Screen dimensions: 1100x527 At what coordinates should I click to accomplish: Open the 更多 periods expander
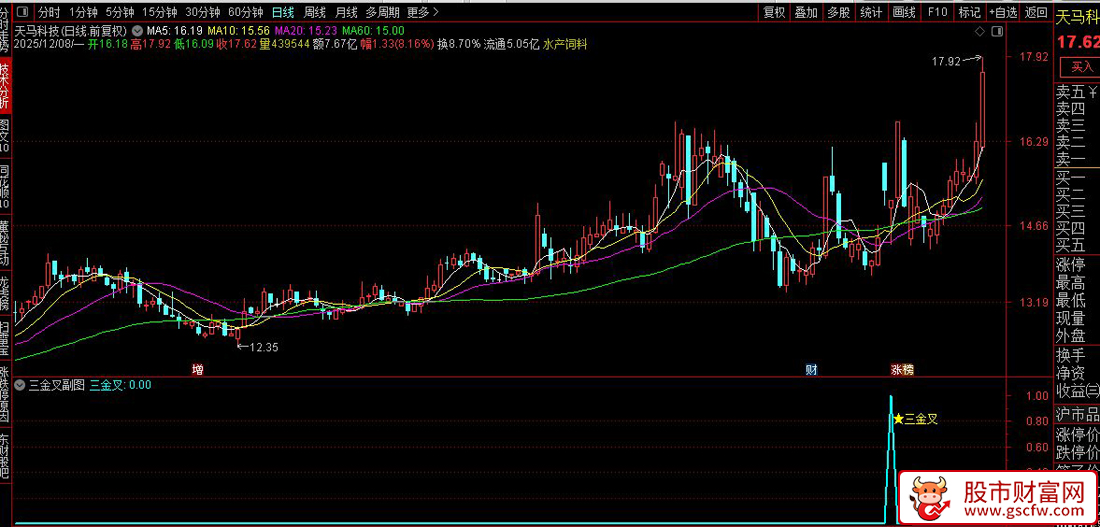click(422, 12)
